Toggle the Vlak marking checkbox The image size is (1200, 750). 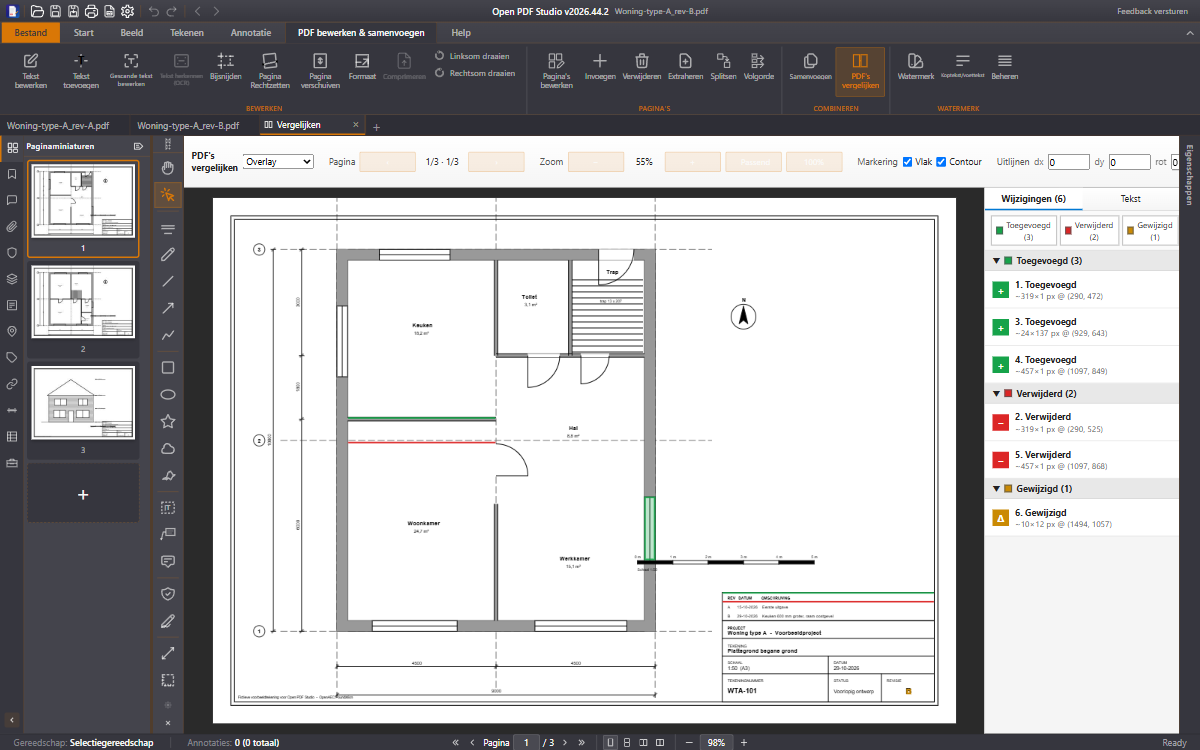click(908, 162)
